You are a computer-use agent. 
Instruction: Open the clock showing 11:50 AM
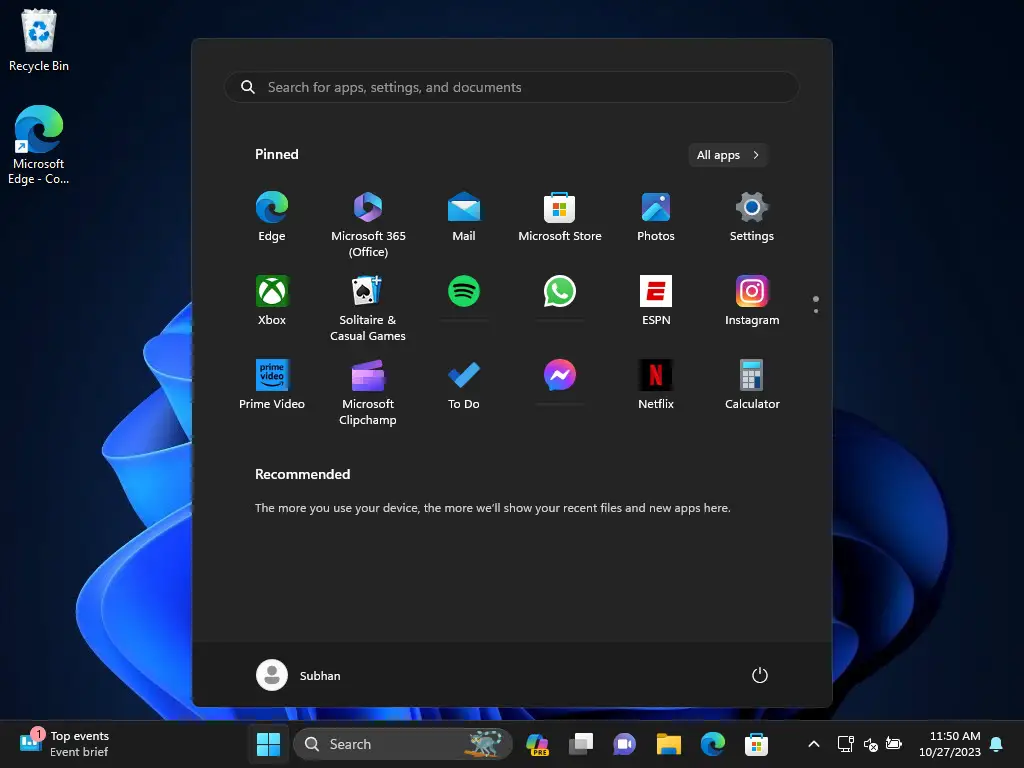[x=950, y=744]
